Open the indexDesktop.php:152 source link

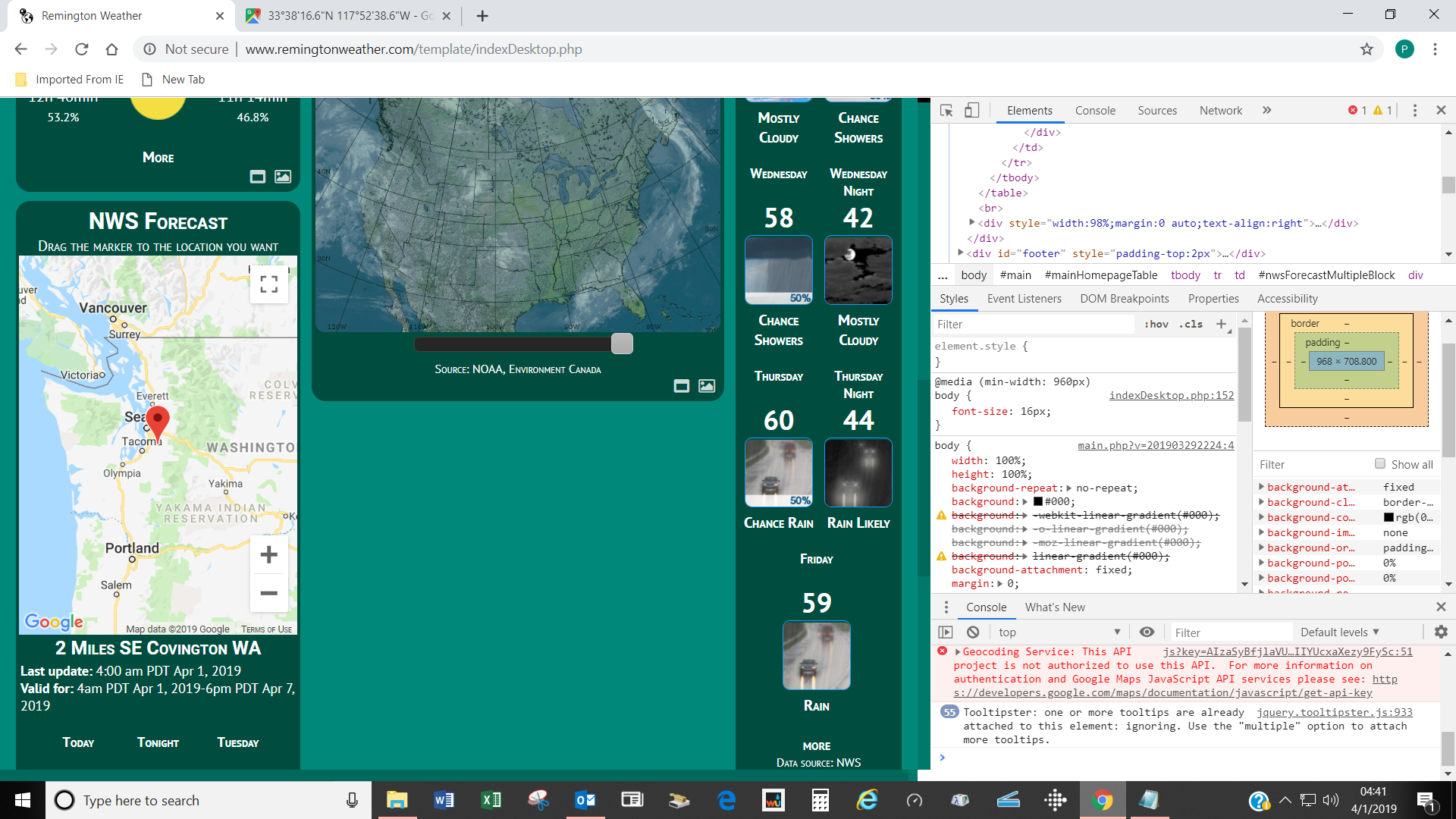pyautogui.click(x=1172, y=396)
